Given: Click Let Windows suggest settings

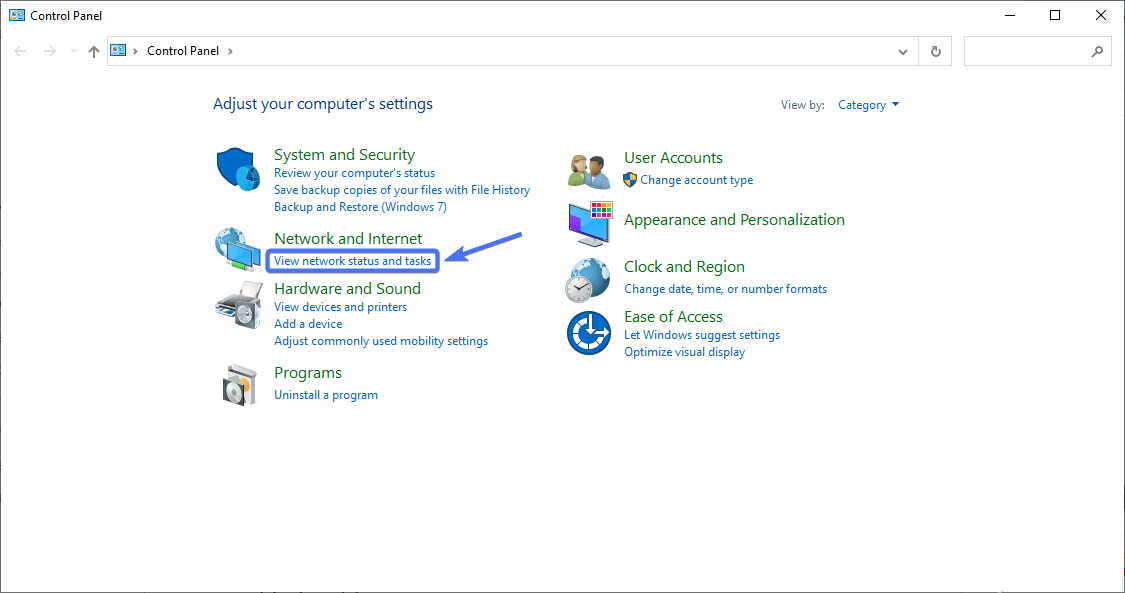Looking at the screenshot, I should pyautogui.click(x=702, y=335).
